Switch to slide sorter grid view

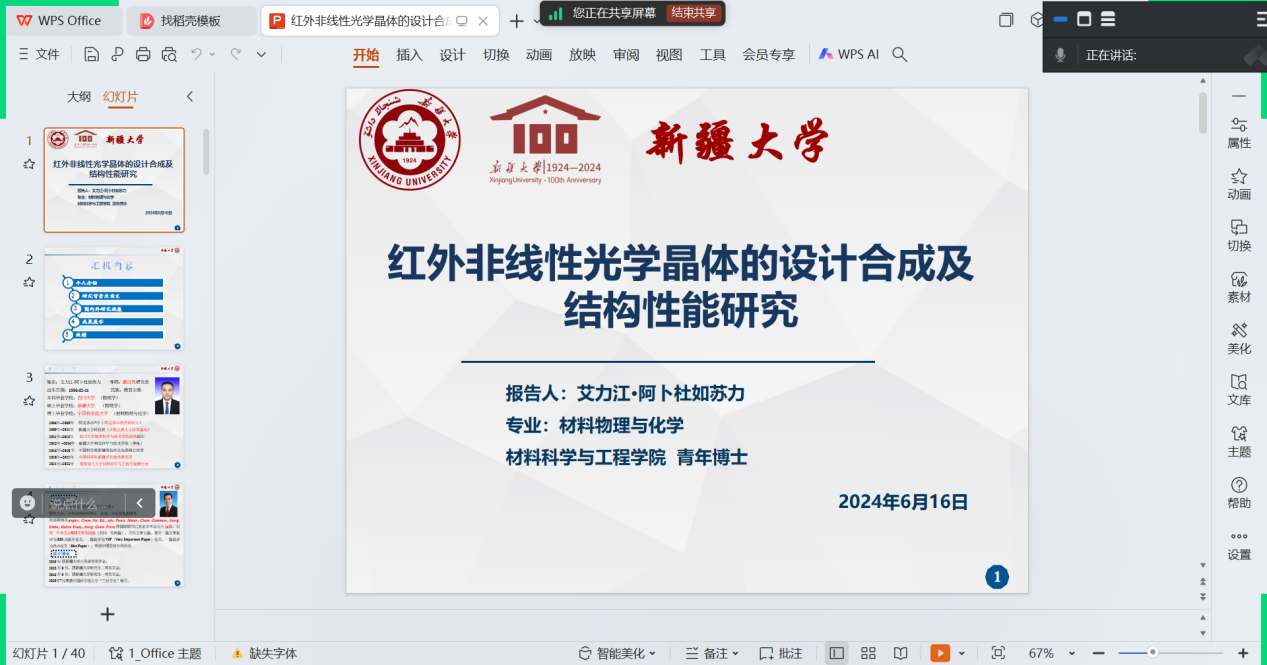coord(868,653)
